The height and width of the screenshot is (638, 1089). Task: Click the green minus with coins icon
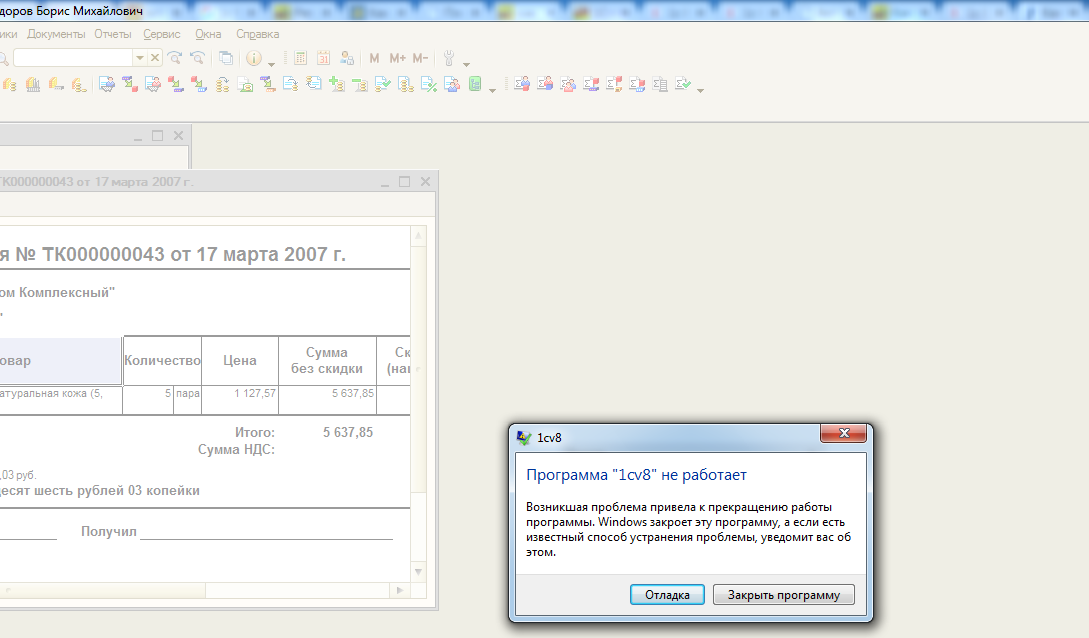pyautogui.click(x=360, y=85)
